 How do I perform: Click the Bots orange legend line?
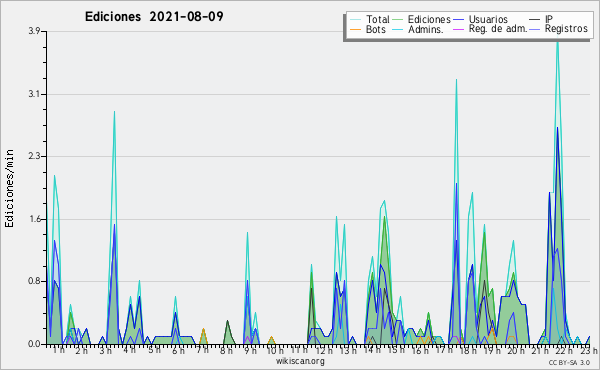355,29
